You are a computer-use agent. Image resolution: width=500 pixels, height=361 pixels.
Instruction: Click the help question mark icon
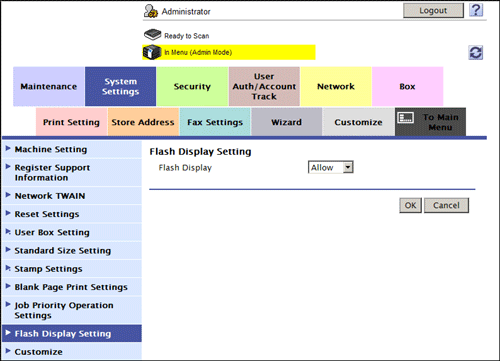(476, 10)
